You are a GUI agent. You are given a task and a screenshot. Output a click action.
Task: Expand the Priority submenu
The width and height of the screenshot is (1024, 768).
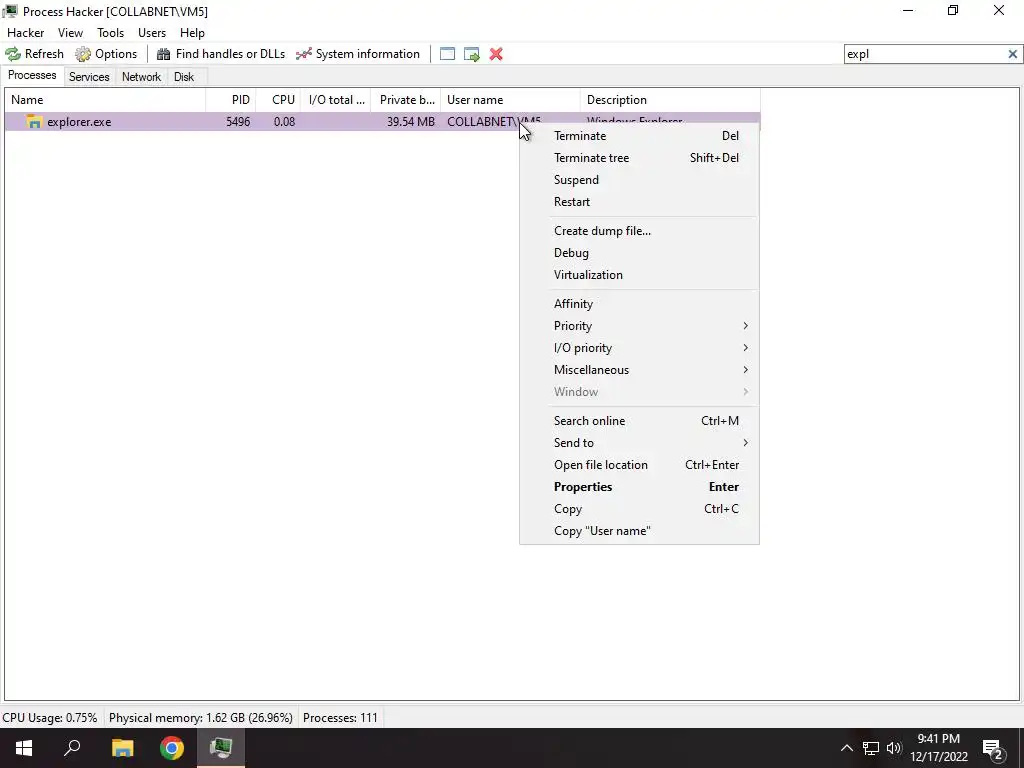(x=639, y=326)
